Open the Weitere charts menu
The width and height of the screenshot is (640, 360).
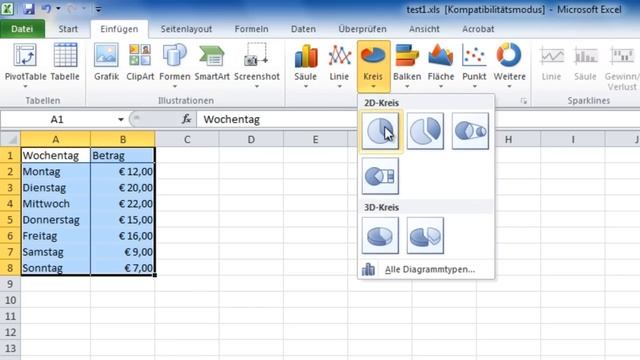pyautogui.click(x=509, y=65)
